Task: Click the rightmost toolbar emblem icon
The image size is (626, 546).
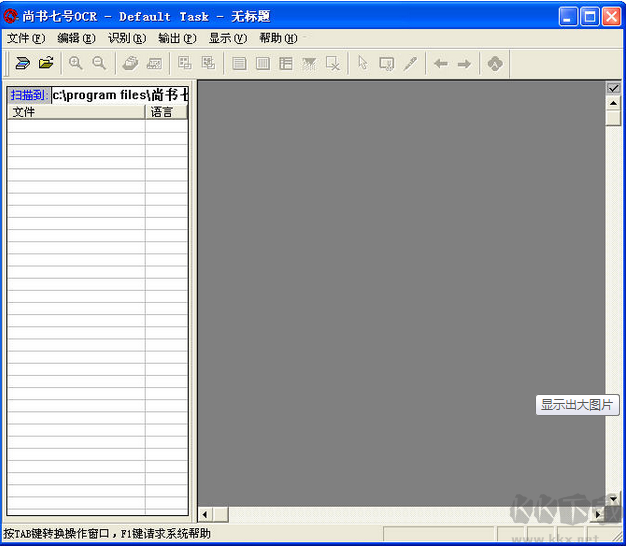Action: [x=495, y=63]
